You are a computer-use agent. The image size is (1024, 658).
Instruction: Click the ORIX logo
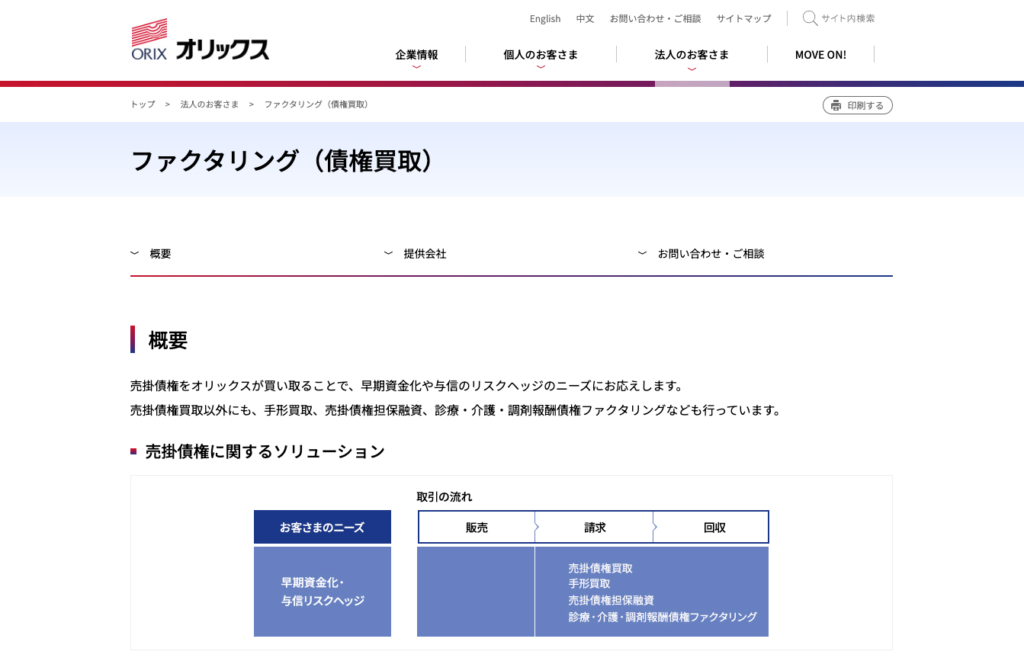point(200,41)
